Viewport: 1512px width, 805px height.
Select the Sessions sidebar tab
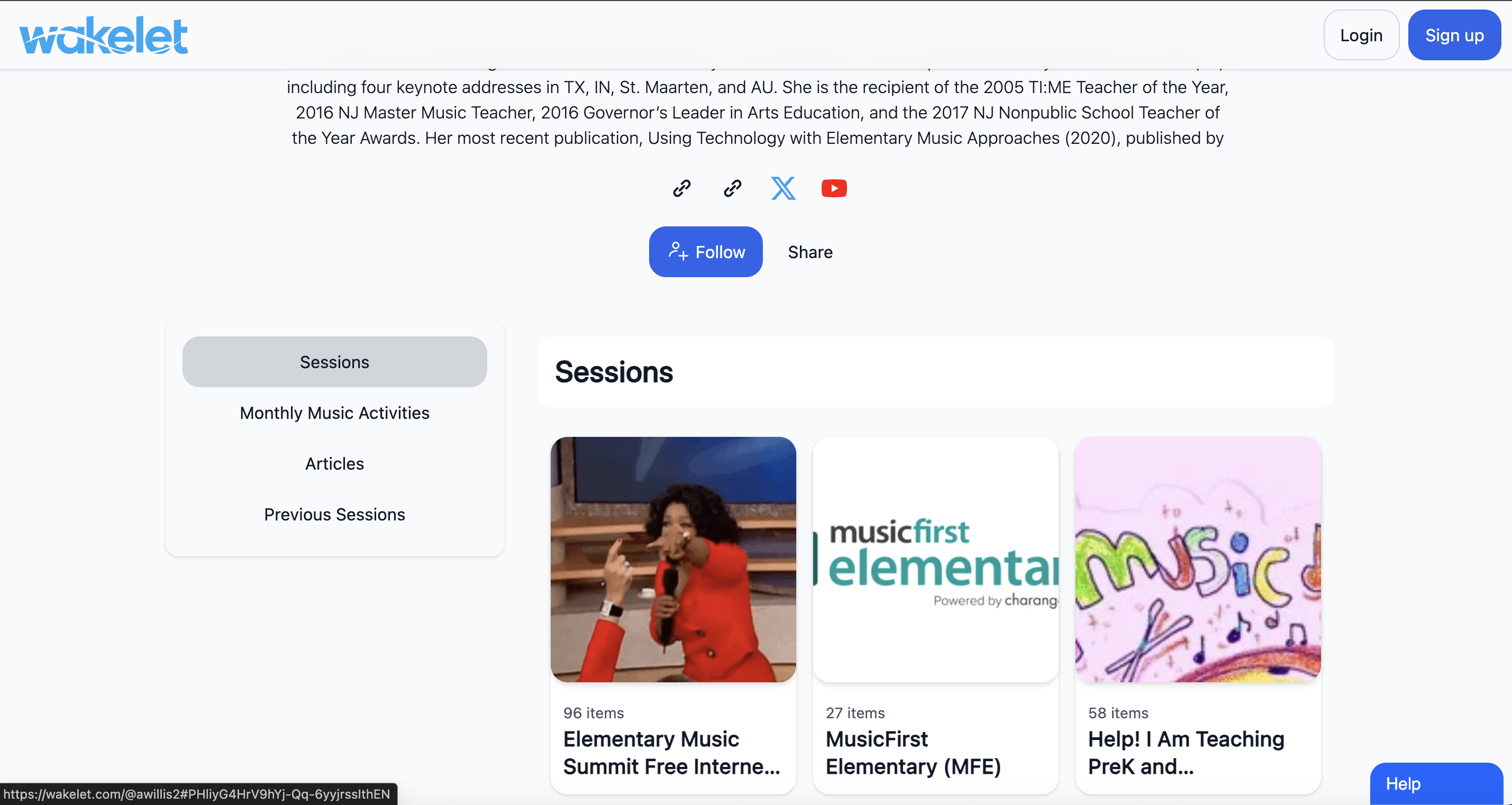pyautogui.click(x=334, y=362)
